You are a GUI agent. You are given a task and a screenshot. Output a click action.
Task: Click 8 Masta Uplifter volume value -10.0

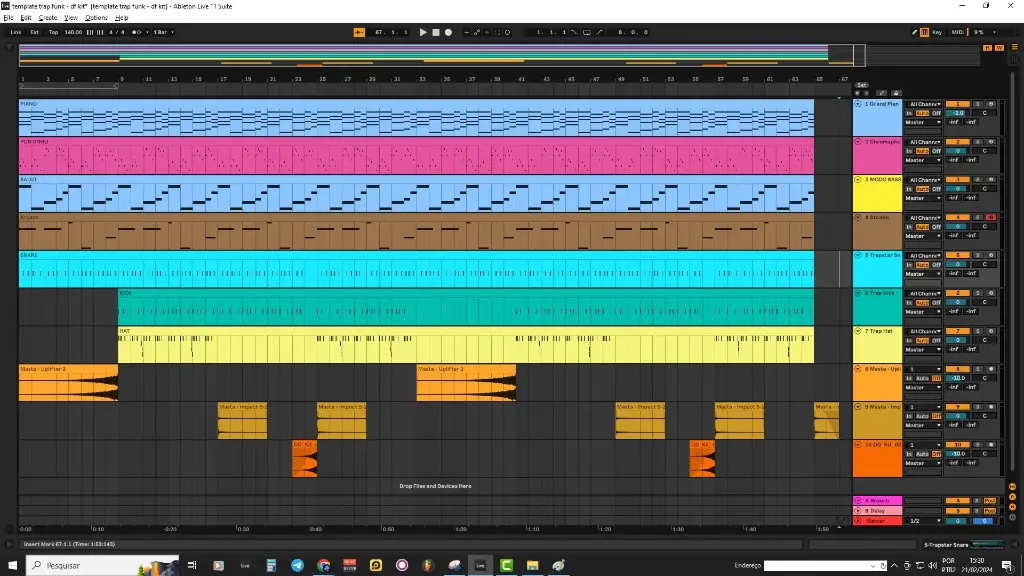tap(957, 378)
